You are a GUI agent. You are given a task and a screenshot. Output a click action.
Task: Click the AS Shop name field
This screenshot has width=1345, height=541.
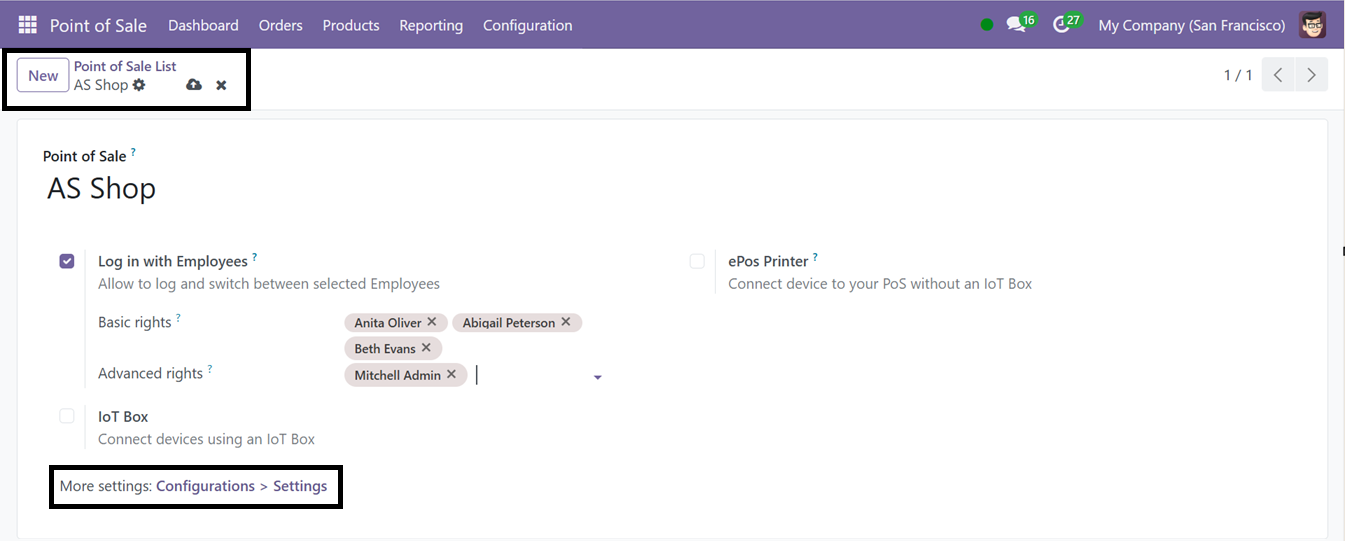tap(101, 188)
